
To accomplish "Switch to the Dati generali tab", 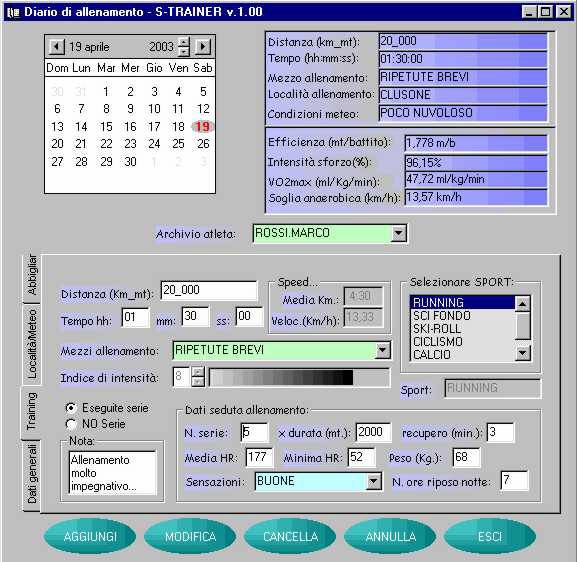I will pyautogui.click(x=32, y=474).
